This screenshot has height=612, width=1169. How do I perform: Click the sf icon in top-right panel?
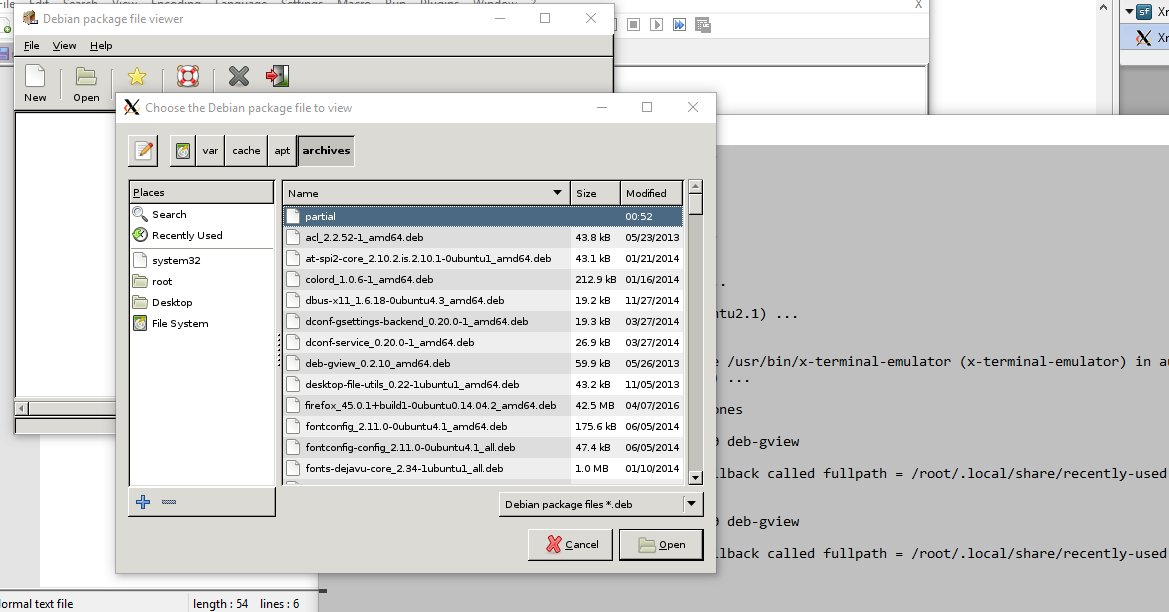1144,11
